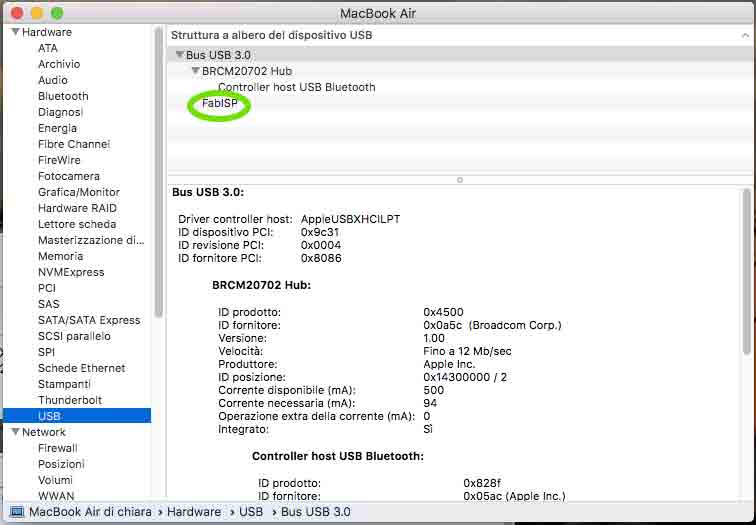Click the Fino a 12 Mb/sec value

pyautogui.click(x=467, y=351)
